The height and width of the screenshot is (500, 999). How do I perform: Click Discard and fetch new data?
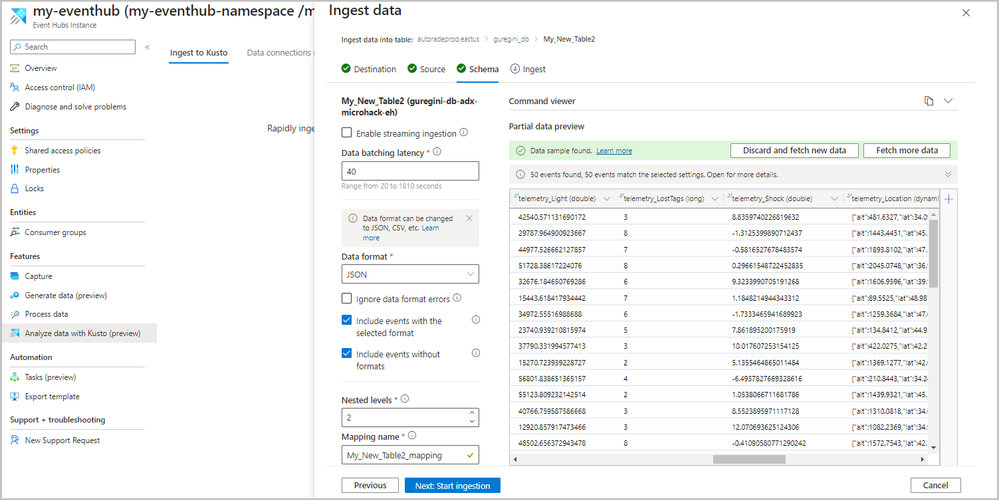point(794,150)
